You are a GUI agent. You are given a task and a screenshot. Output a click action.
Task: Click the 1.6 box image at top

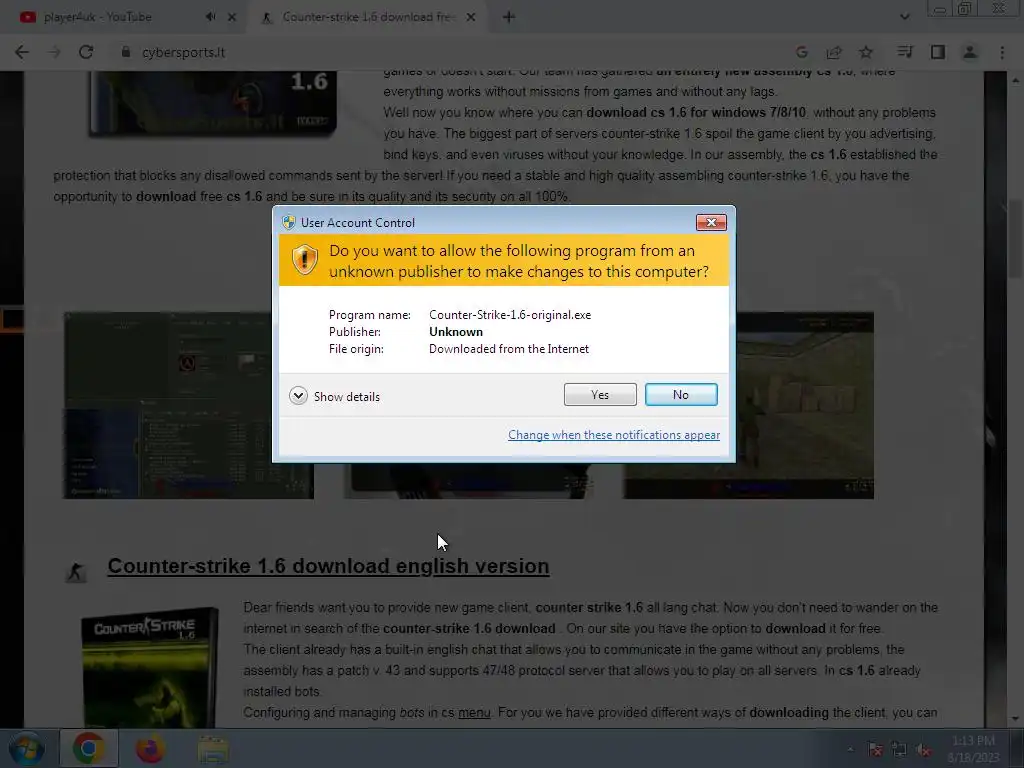click(212, 103)
